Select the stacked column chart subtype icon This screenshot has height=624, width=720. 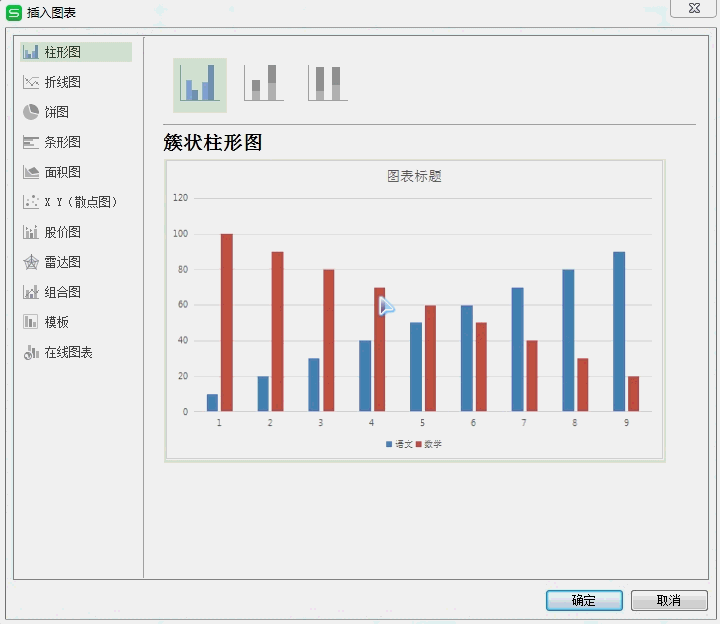tap(263, 84)
